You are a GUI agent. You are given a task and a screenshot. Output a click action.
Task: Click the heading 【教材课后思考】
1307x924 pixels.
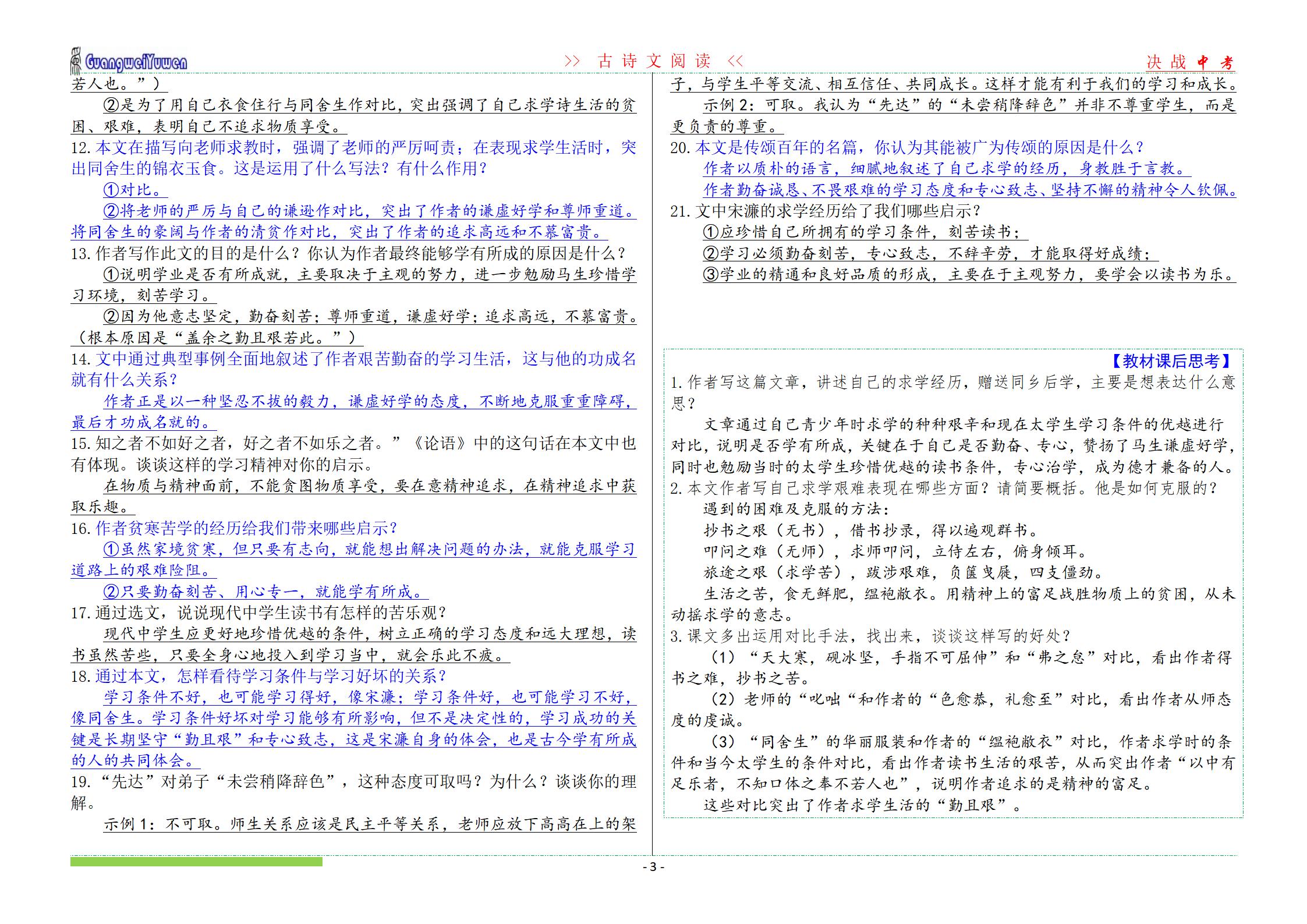pyautogui.click(x=1170, y=361)
